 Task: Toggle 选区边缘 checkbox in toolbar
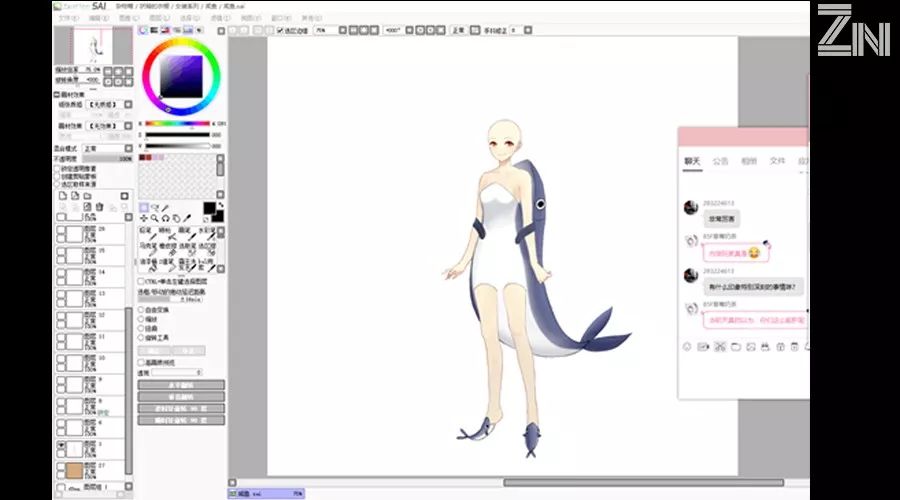click(280, 30)
